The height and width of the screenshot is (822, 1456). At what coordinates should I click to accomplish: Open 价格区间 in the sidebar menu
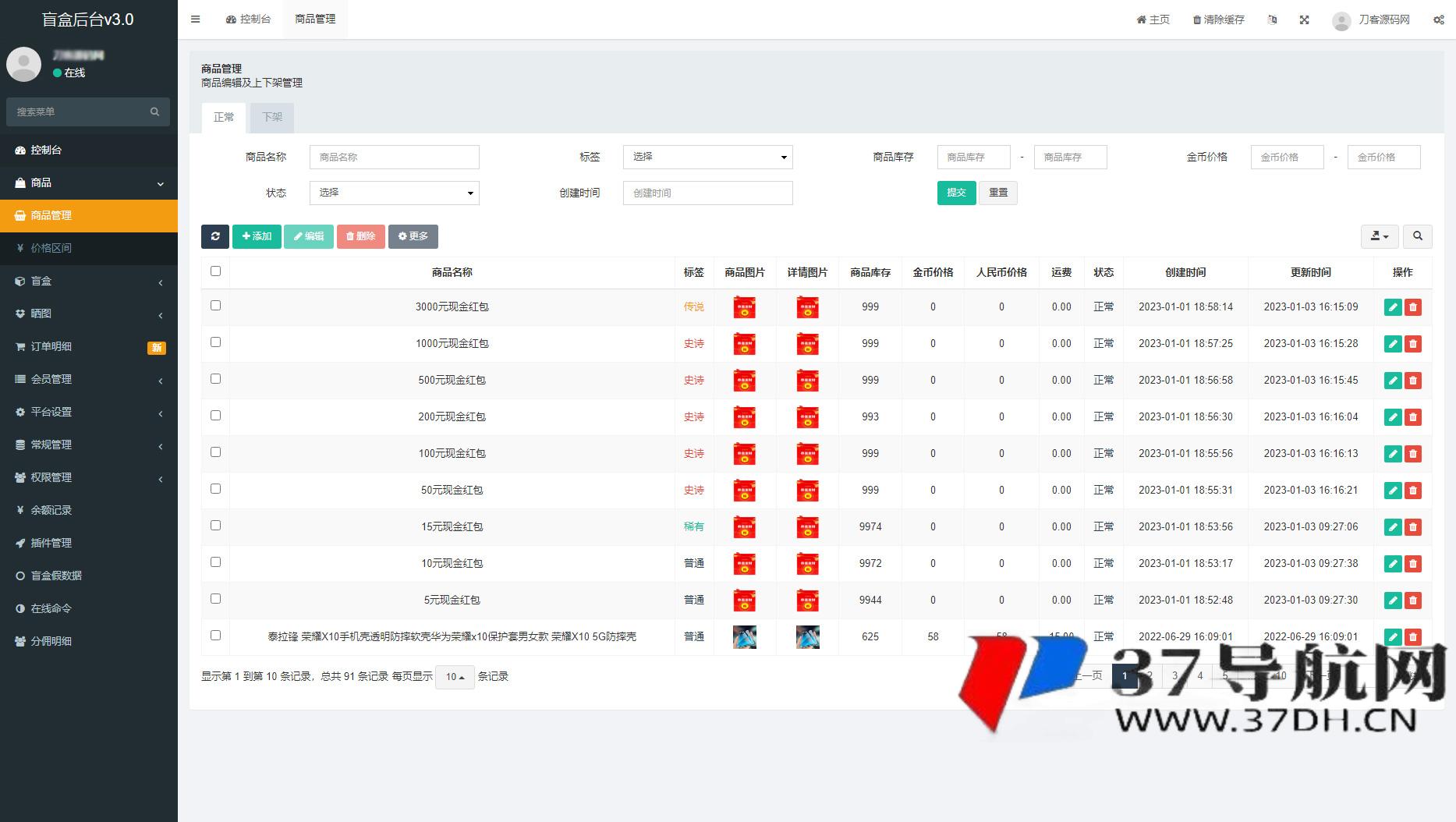(x=51, y=248)
